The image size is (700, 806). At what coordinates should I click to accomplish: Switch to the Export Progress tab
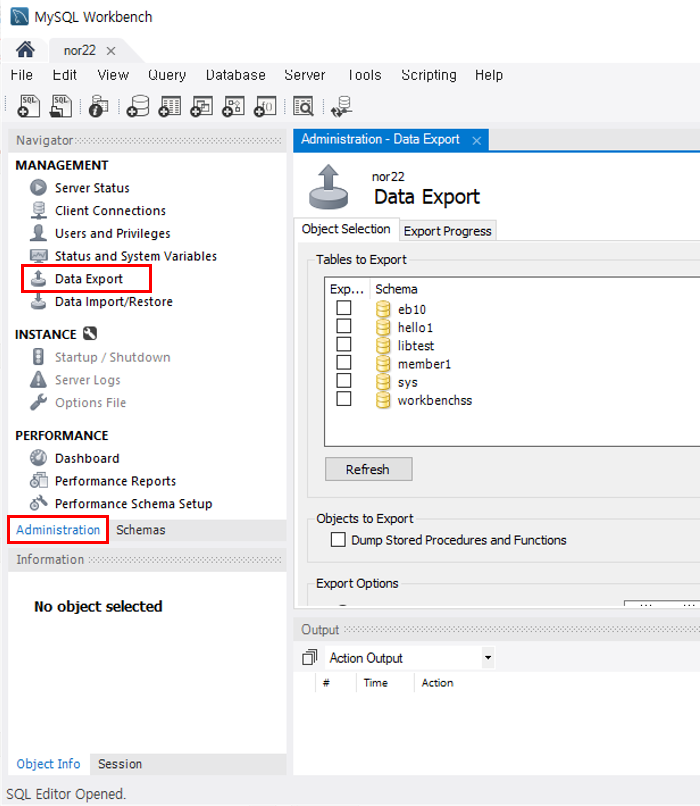(448, 231)
